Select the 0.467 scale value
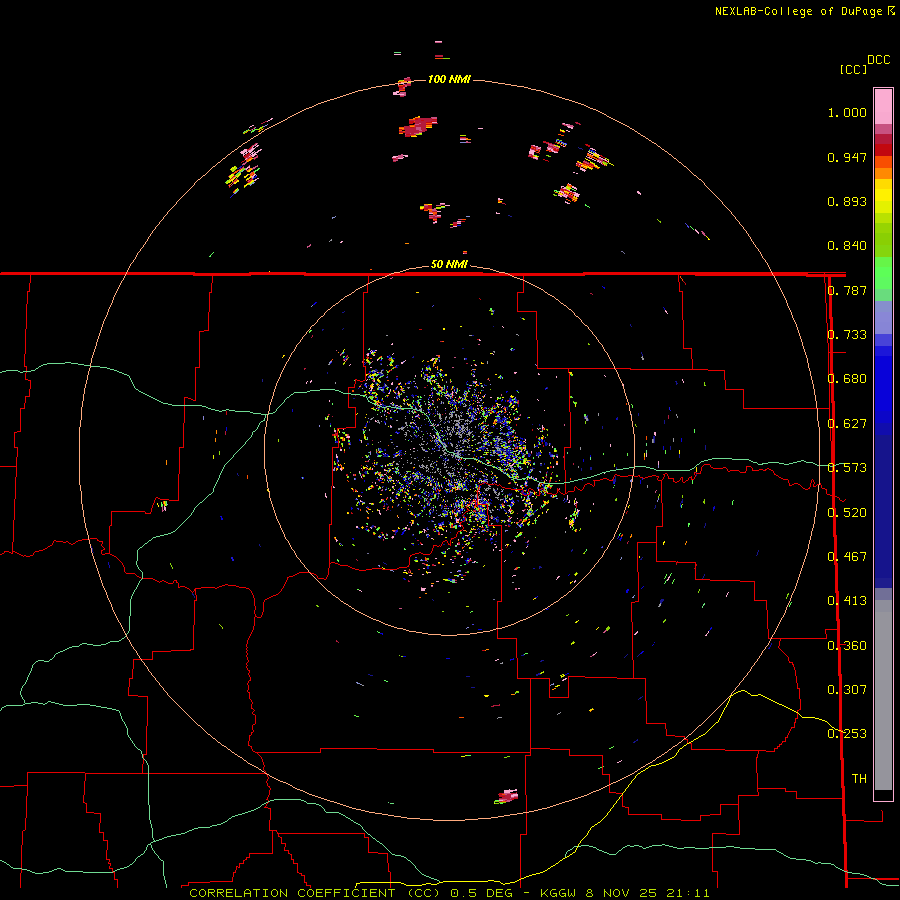Image resolution: width=900 pixels, height=900 pixels. pyautogui.click(x=847, y=556)
